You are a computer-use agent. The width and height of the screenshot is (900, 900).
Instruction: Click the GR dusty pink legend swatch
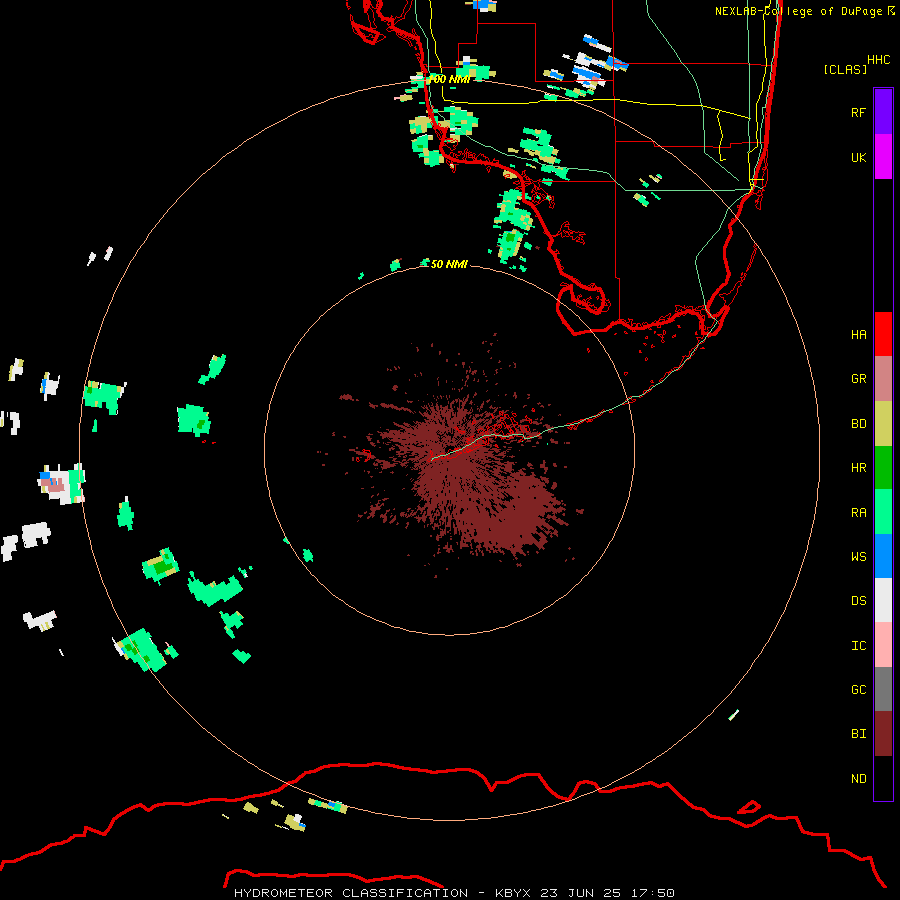pos(883,379)
